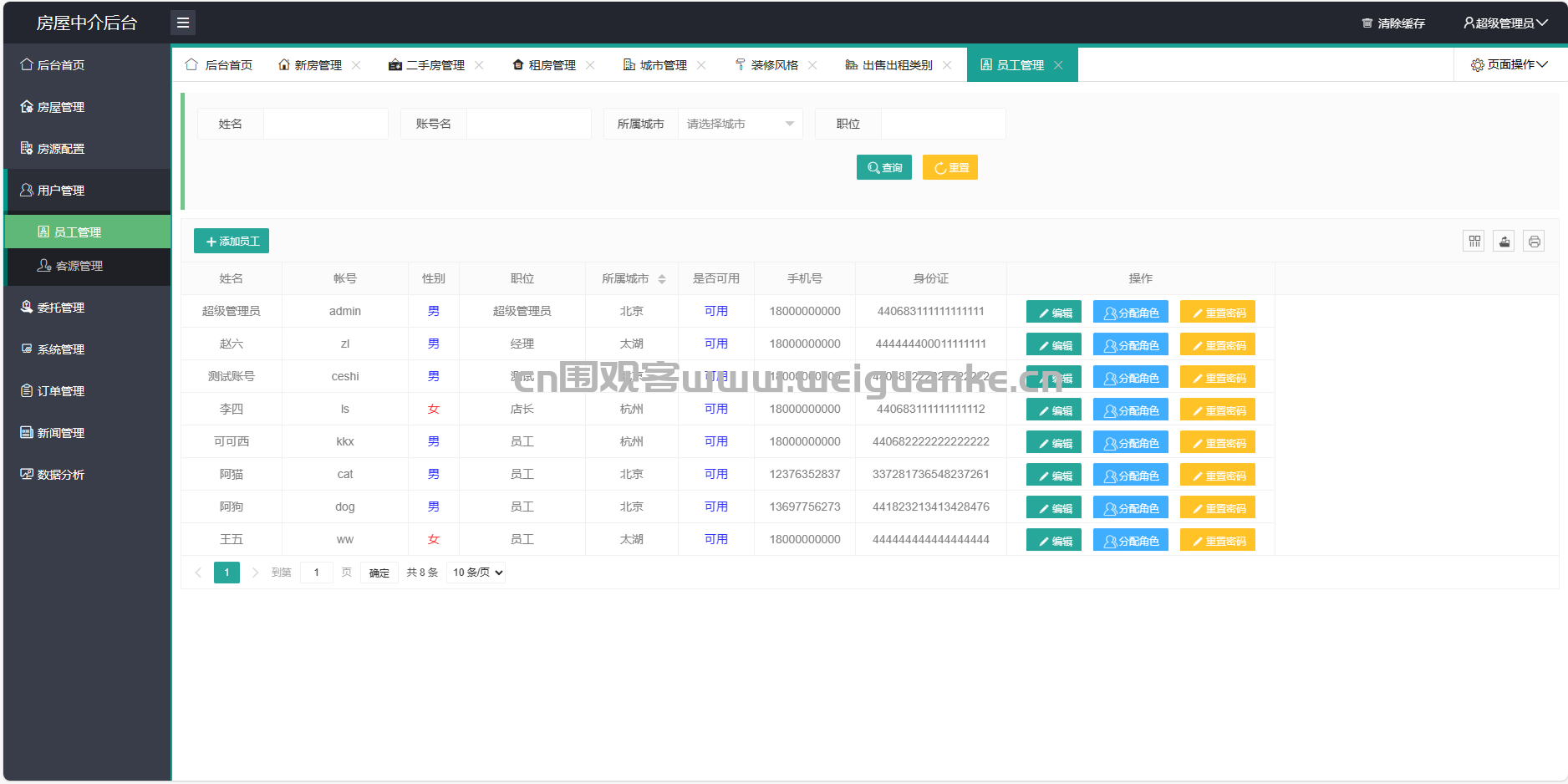Expand 委托管理 in the sidebar
Image resolution: width=1568 pixels, height=784 pixels.
[88, 308]
